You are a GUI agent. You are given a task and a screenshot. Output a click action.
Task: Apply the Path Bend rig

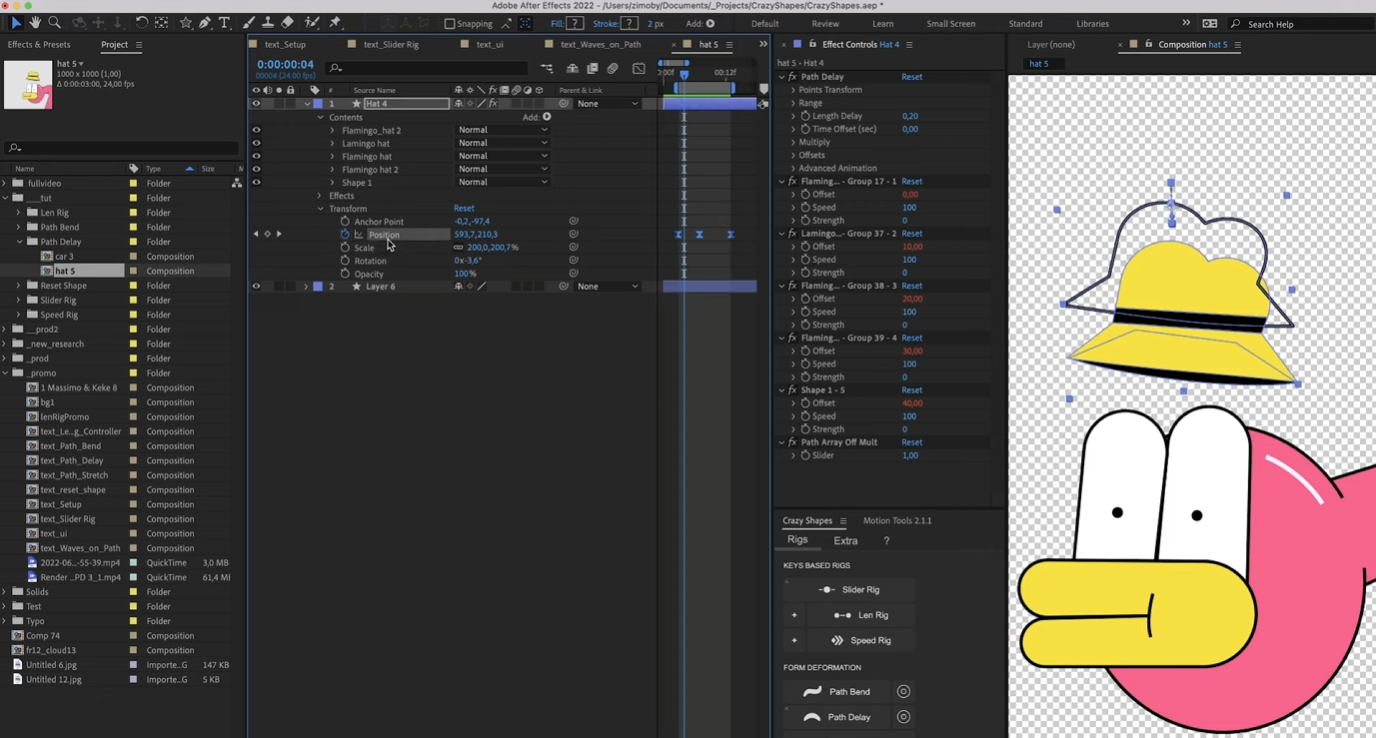(x=843, y=691)
